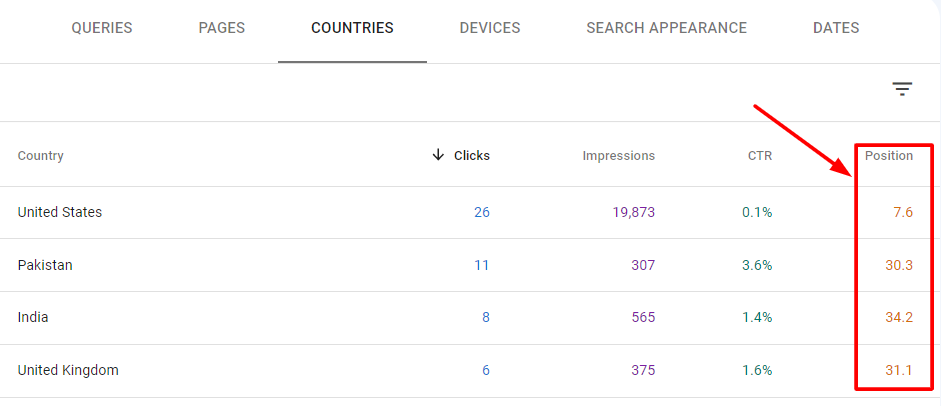The image size is (941, 406).
Task: Sort by Clicks column header
Action: pyautogui.click(x=472, y=156)
